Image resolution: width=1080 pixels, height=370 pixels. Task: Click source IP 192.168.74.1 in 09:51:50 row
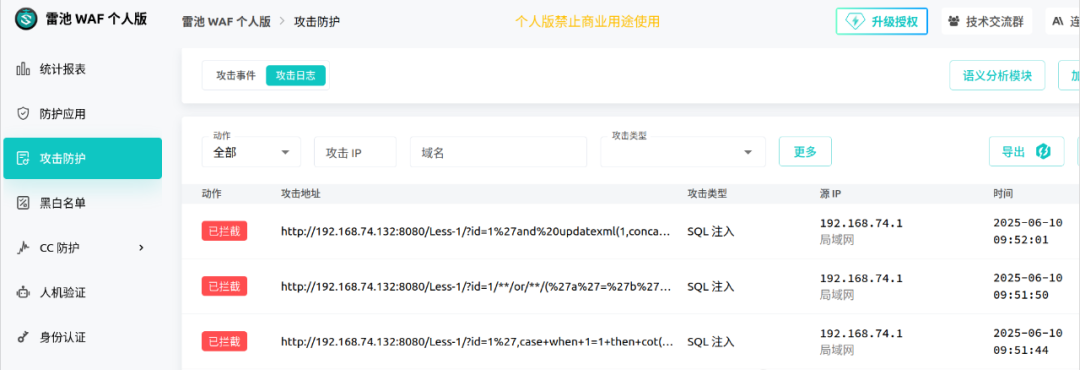pyautogui.click(x=861, y=278)
